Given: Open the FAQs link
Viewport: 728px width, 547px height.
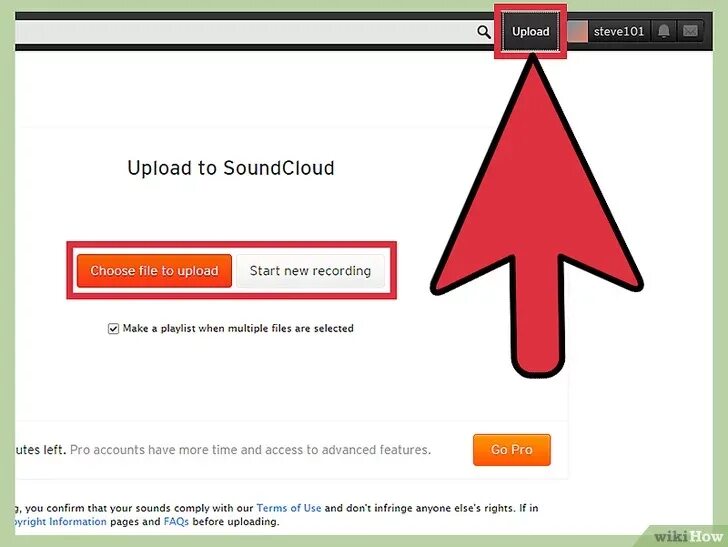Looking at the screenshot, I should click(x=176, y=521).
